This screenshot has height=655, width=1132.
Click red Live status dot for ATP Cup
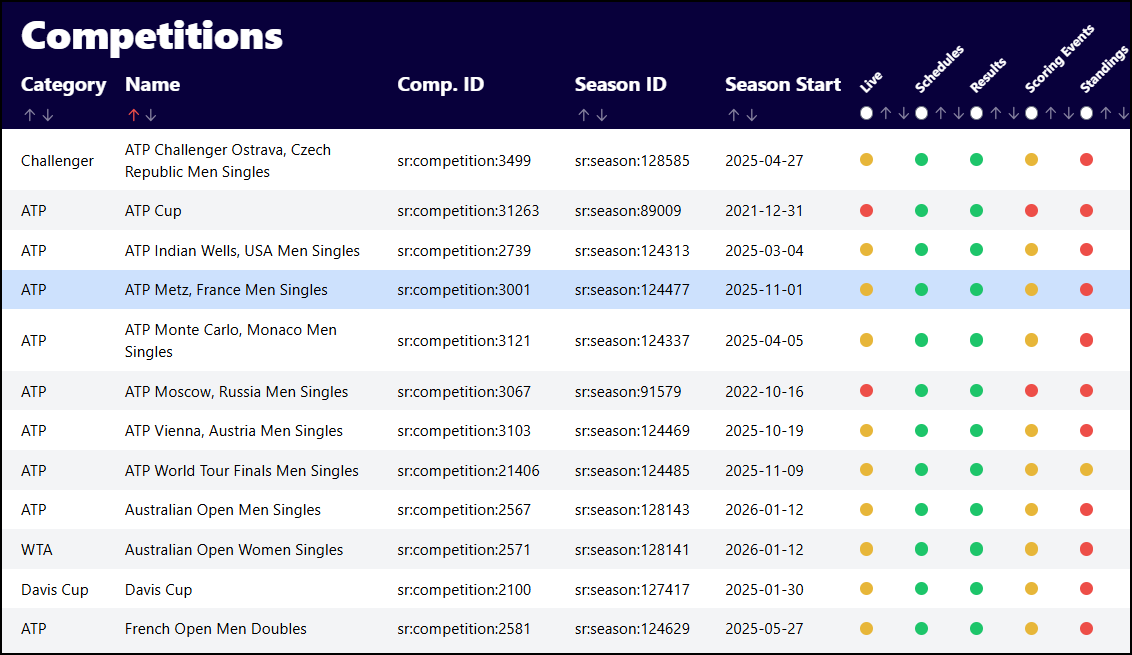866,211
